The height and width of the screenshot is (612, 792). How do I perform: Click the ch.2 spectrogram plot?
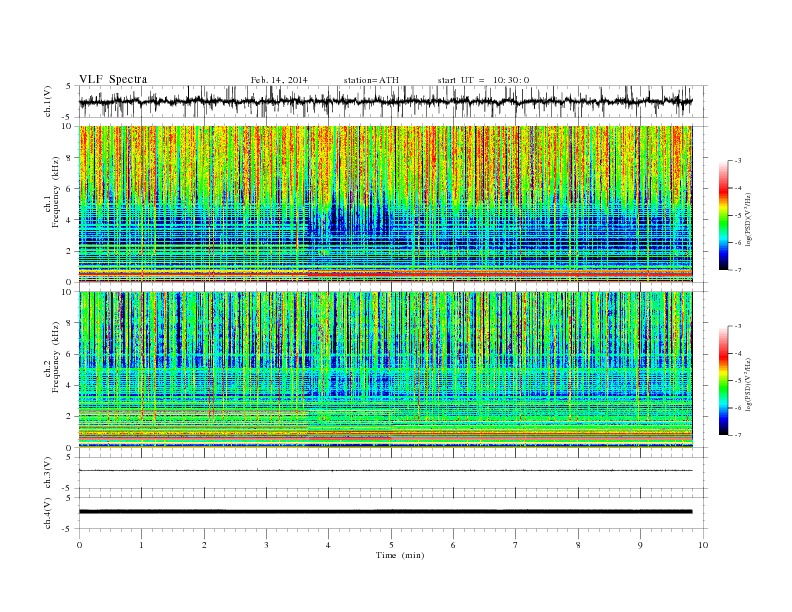[385, 370]
